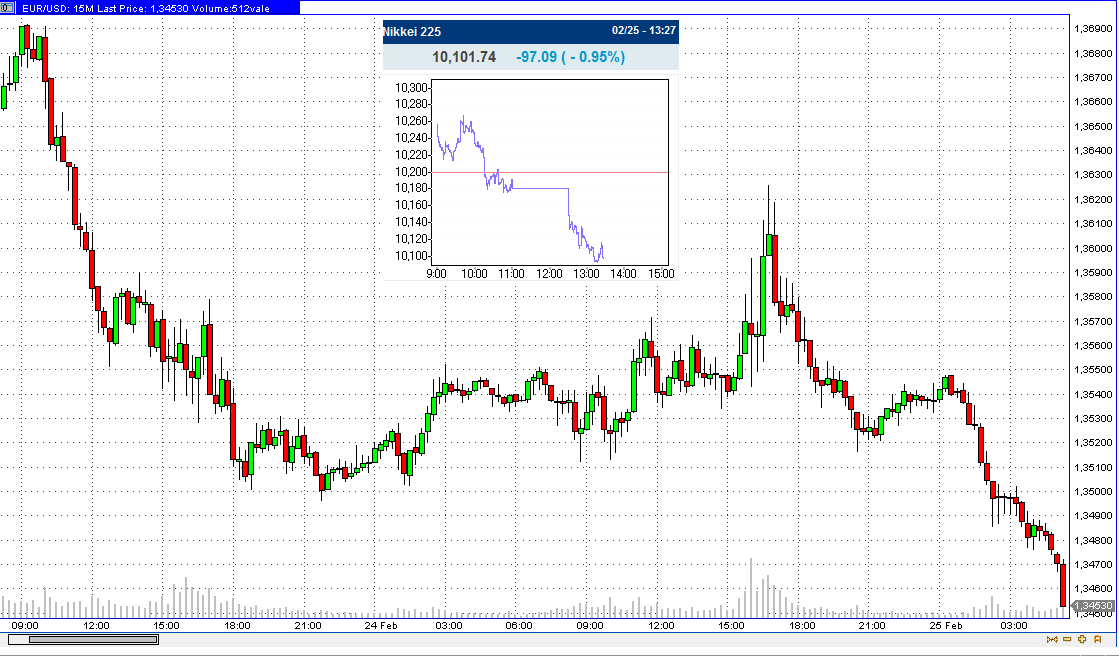Screen dimensions: 1119x656
Task: Click the current price tag 1,34530
Action: pos(1093,605)
